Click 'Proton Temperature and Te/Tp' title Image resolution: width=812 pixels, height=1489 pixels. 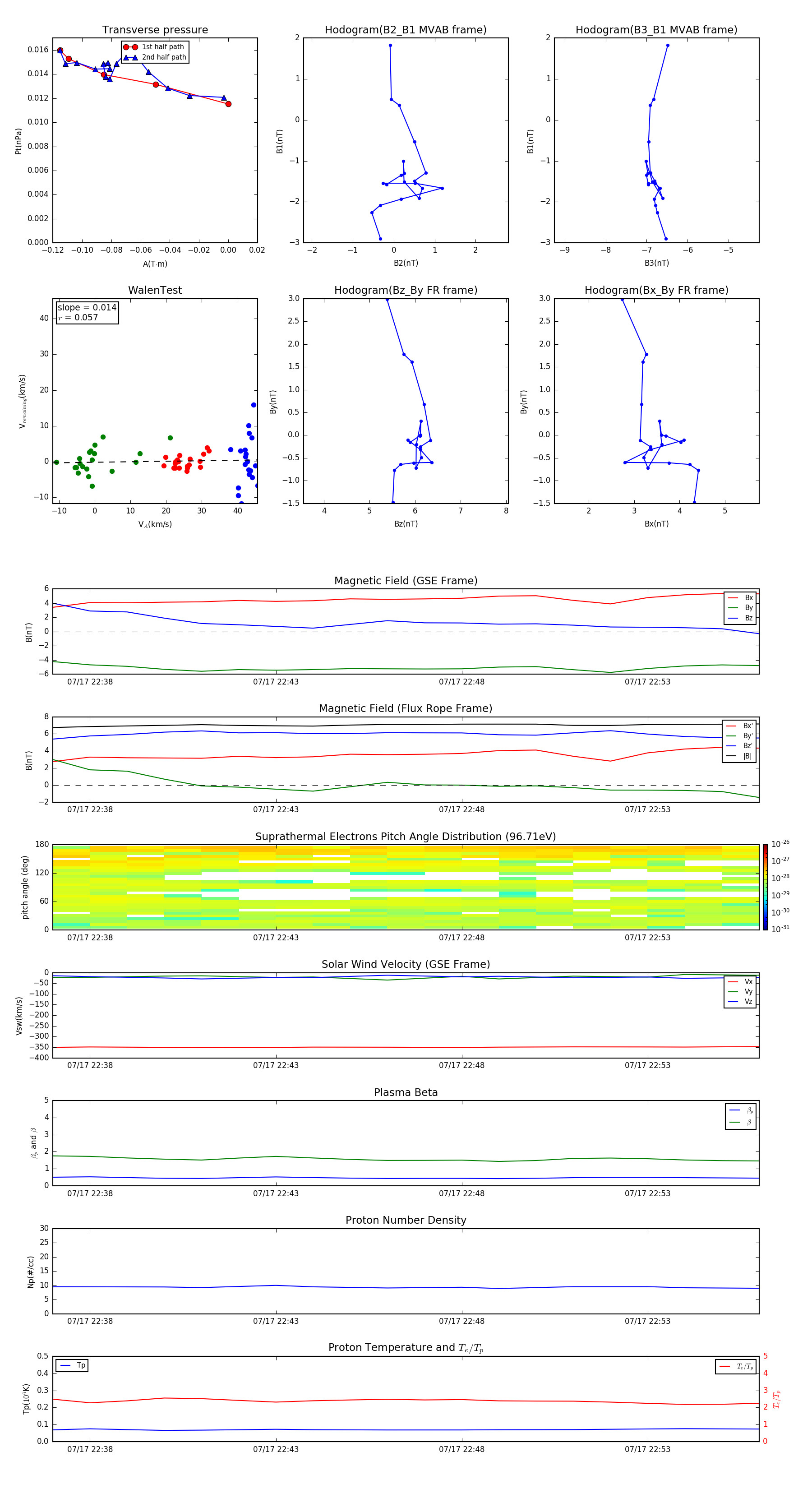point(406,1348)
